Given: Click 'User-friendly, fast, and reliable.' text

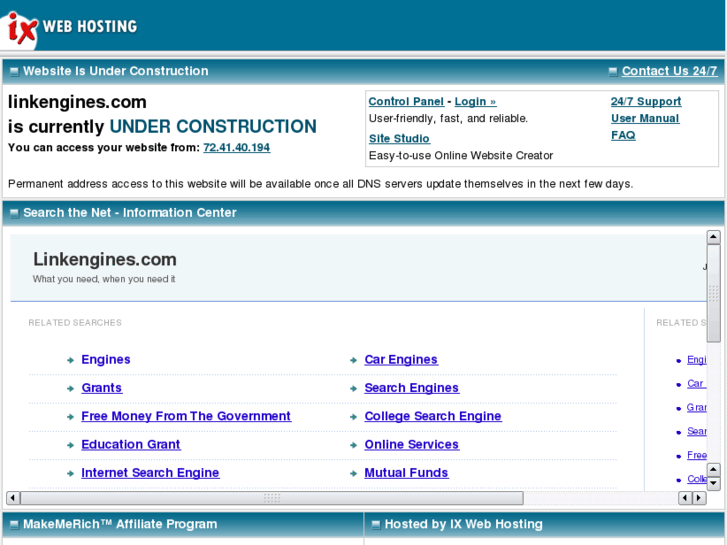Looking at the screenshot, I should 448,119.
